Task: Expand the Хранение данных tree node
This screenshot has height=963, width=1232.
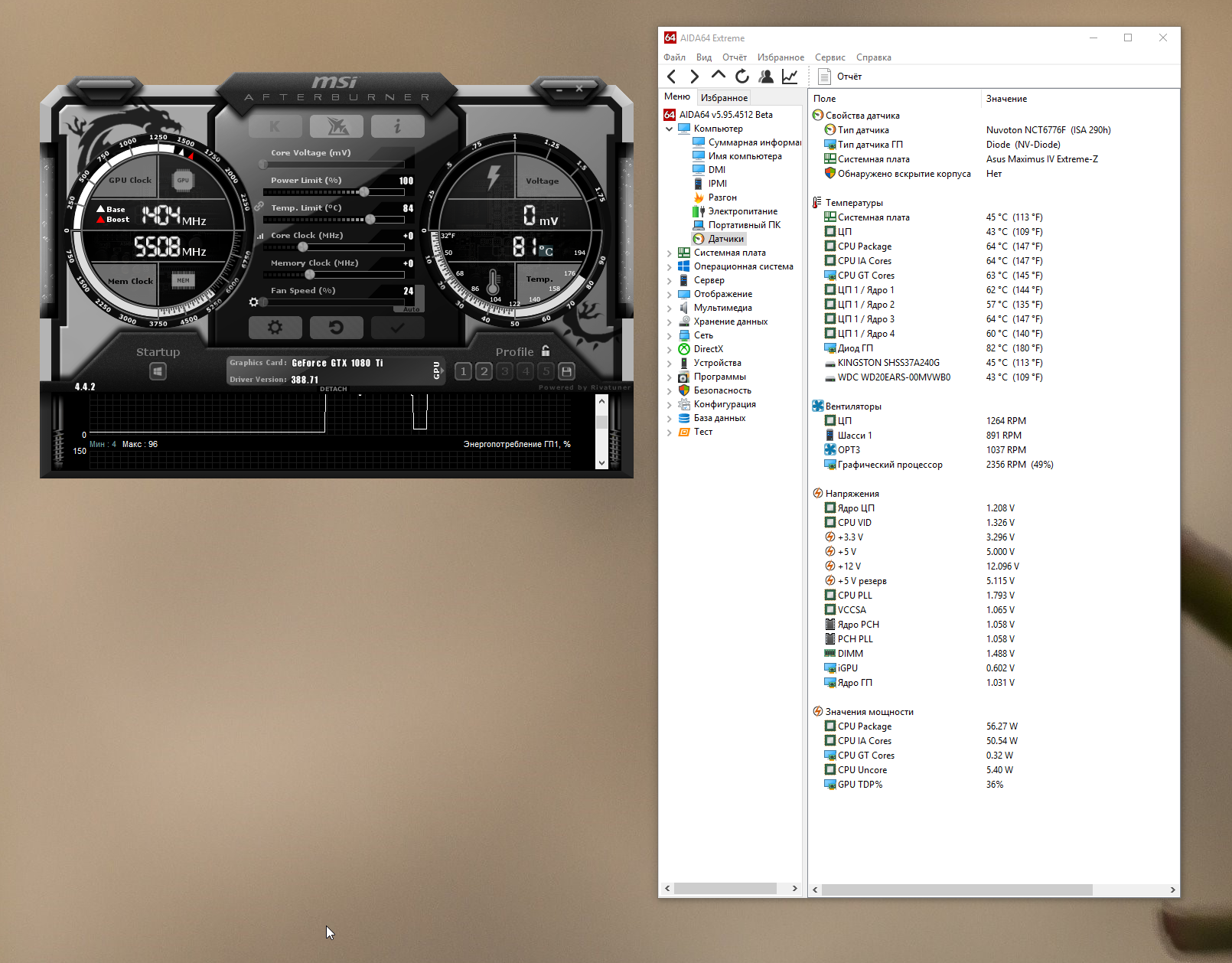Action: [x=670, y=322]
